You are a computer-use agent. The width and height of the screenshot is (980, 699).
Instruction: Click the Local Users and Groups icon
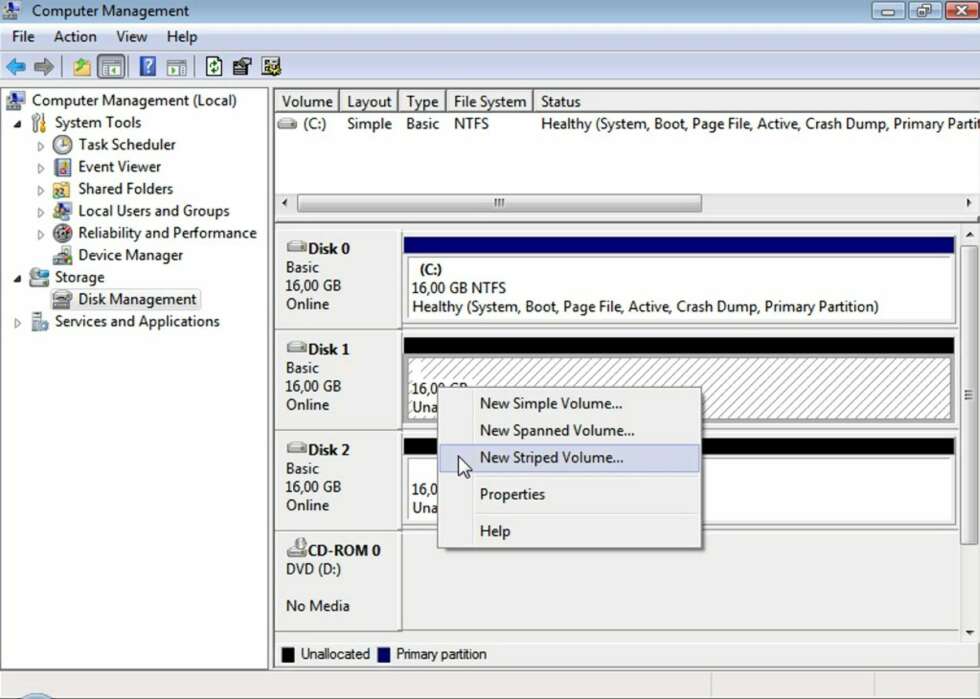click(x=62, y=211)
